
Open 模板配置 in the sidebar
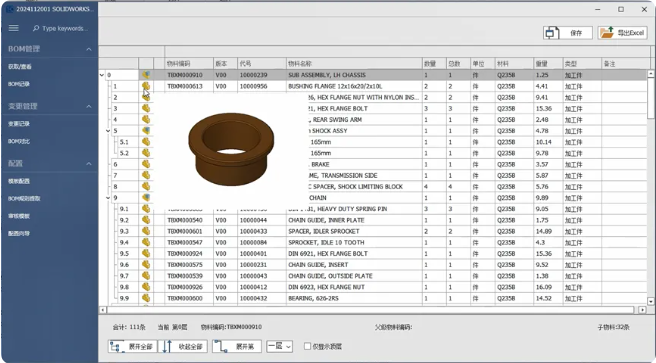click(19, 181)
